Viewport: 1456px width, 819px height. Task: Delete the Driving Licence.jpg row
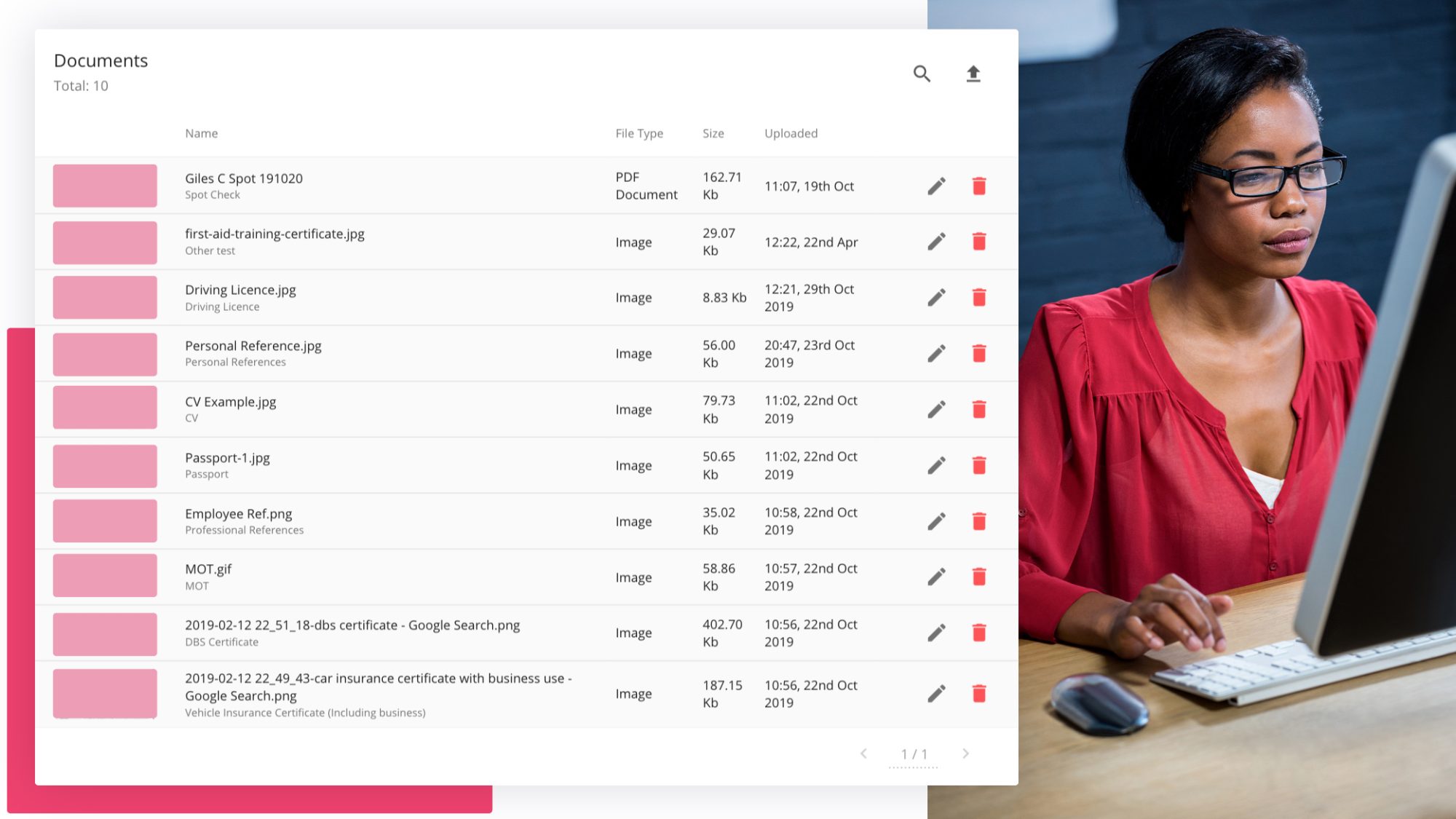click(979, 298)
